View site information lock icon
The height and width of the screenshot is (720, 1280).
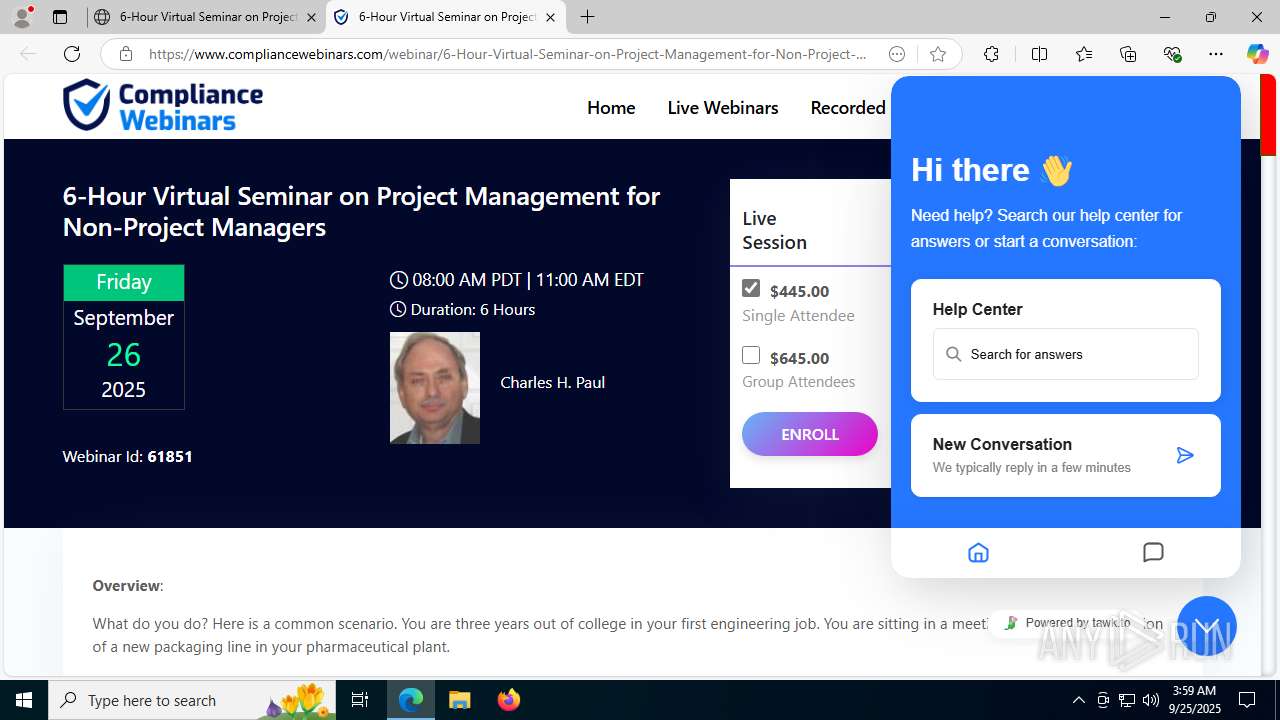coord(125,54)
